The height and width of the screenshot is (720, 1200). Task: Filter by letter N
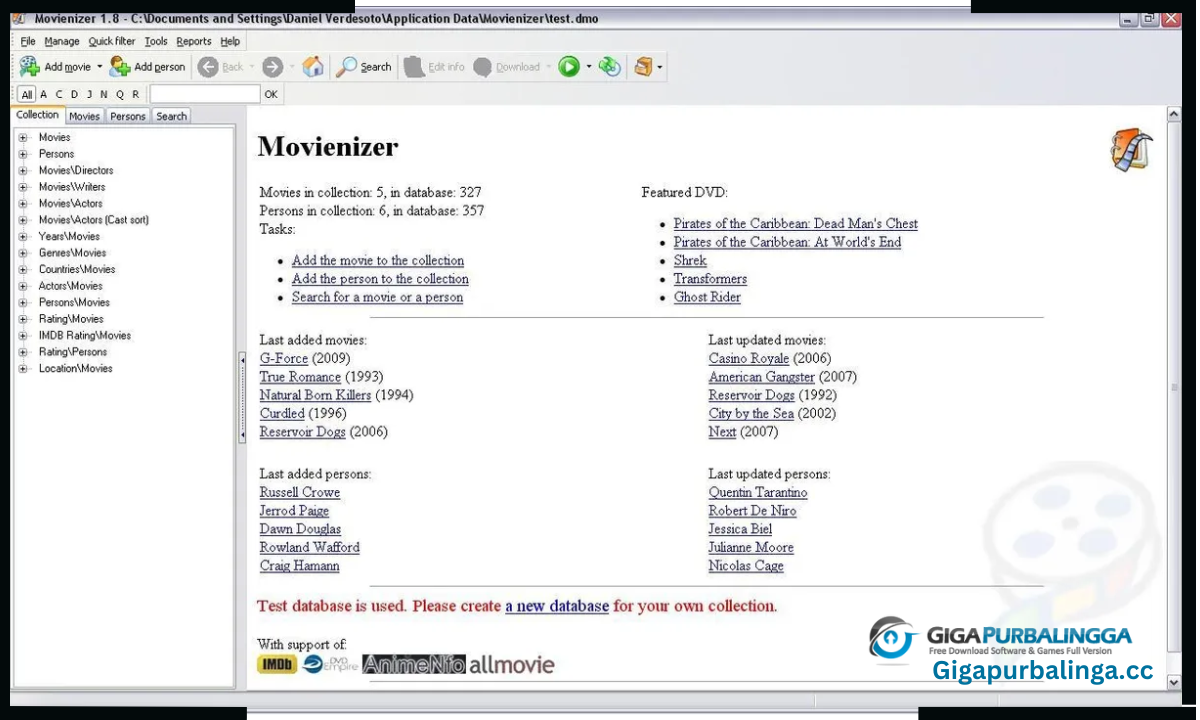coord(104,94)
